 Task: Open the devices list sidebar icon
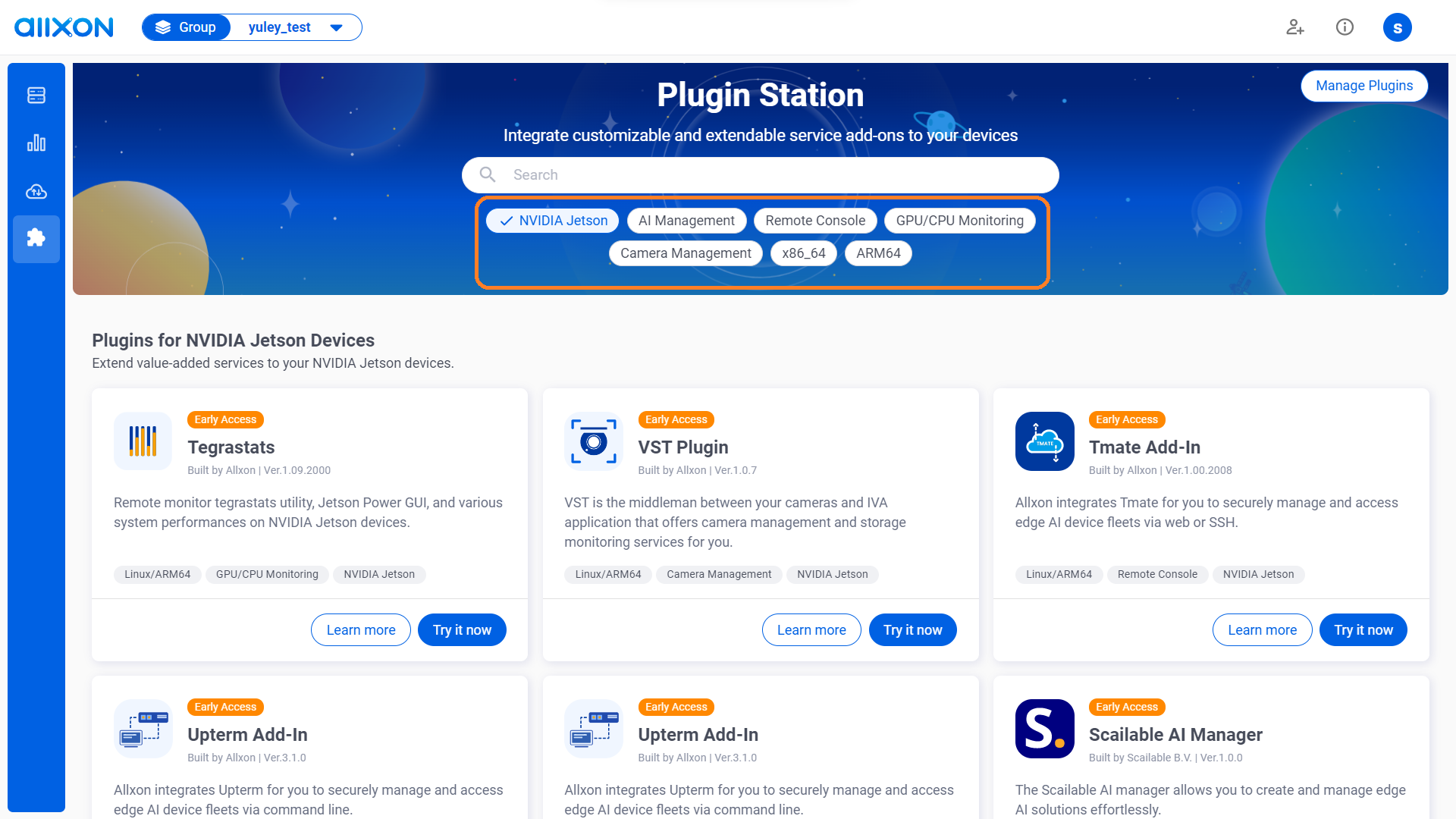click(36, 95)
